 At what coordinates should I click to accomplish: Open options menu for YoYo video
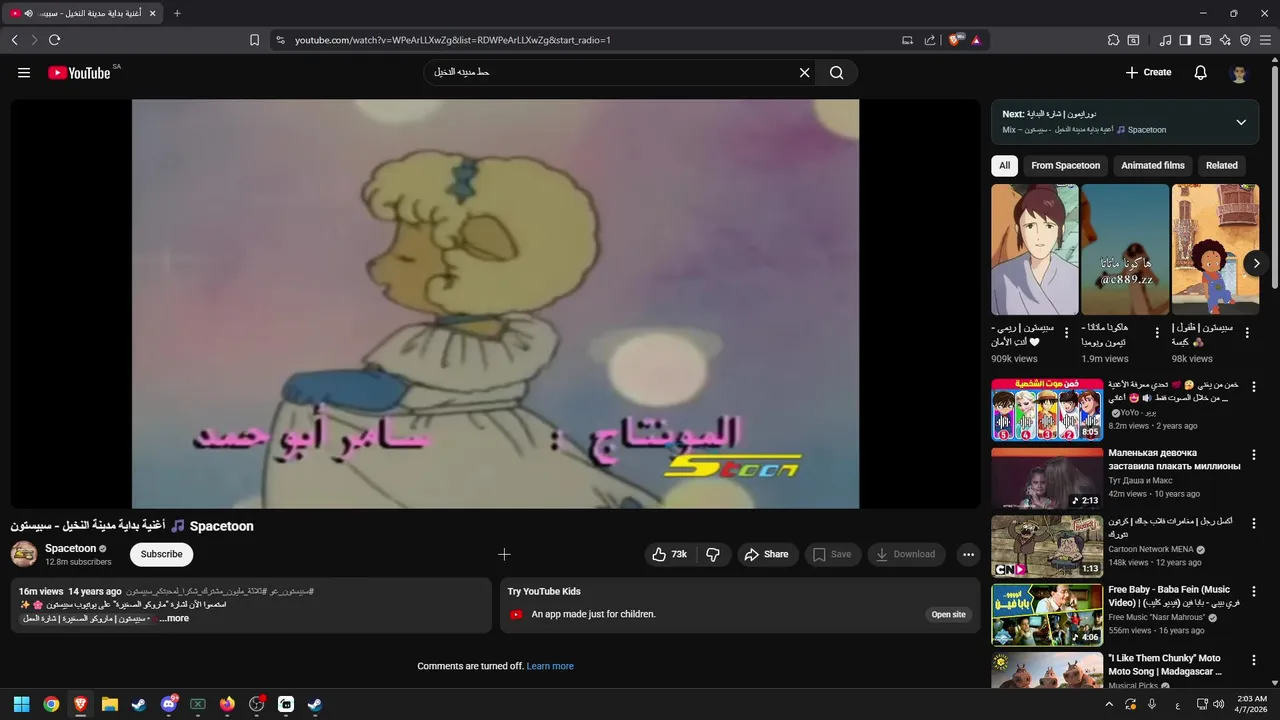pos(1254,387)
